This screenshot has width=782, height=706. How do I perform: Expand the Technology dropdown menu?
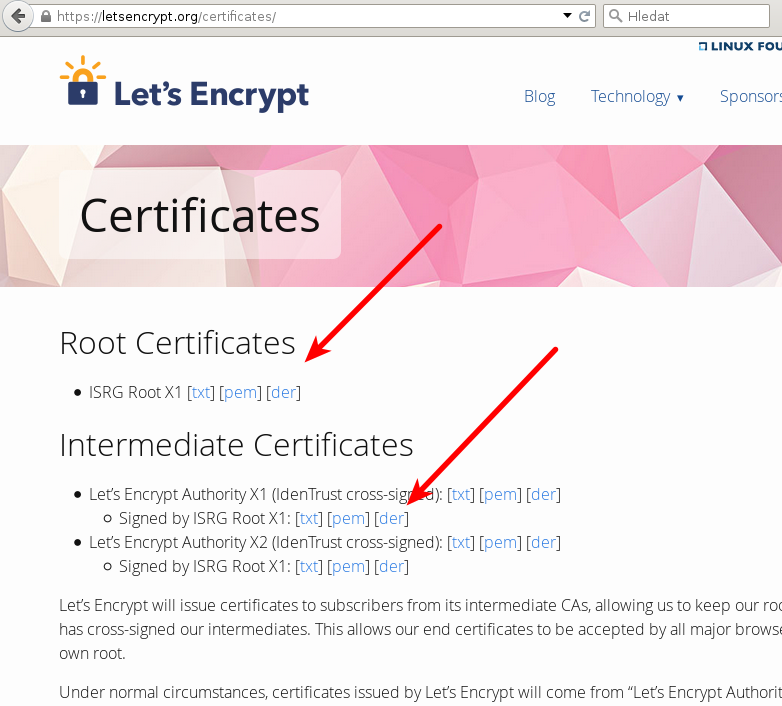tap(637, 96)
